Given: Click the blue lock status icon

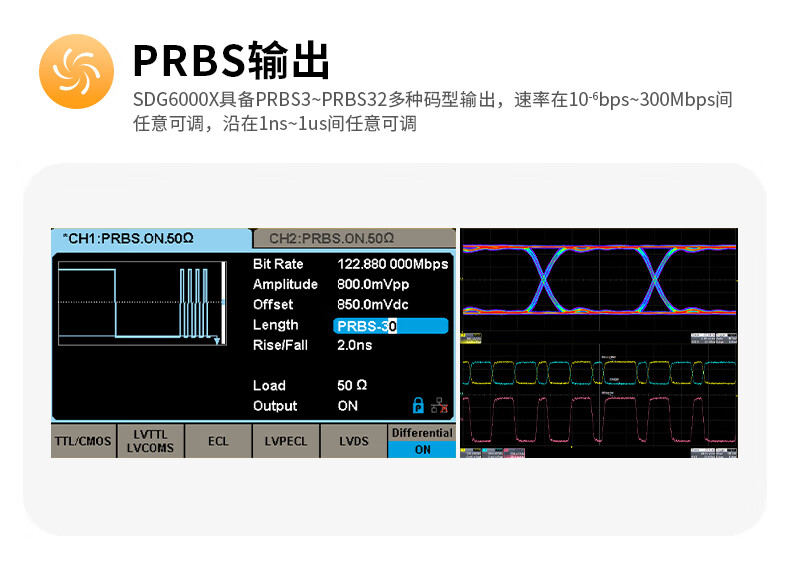Looking at the screenshot, I should tap(419, 405).
